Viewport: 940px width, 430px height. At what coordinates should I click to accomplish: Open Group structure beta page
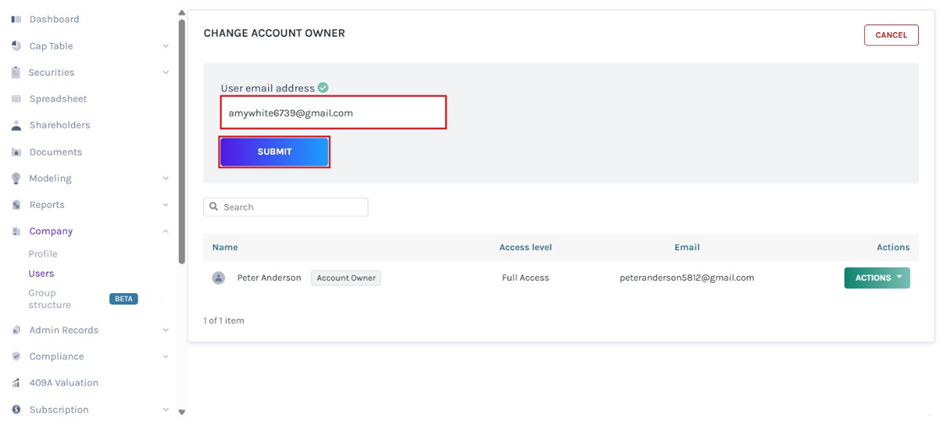point(50,299)
